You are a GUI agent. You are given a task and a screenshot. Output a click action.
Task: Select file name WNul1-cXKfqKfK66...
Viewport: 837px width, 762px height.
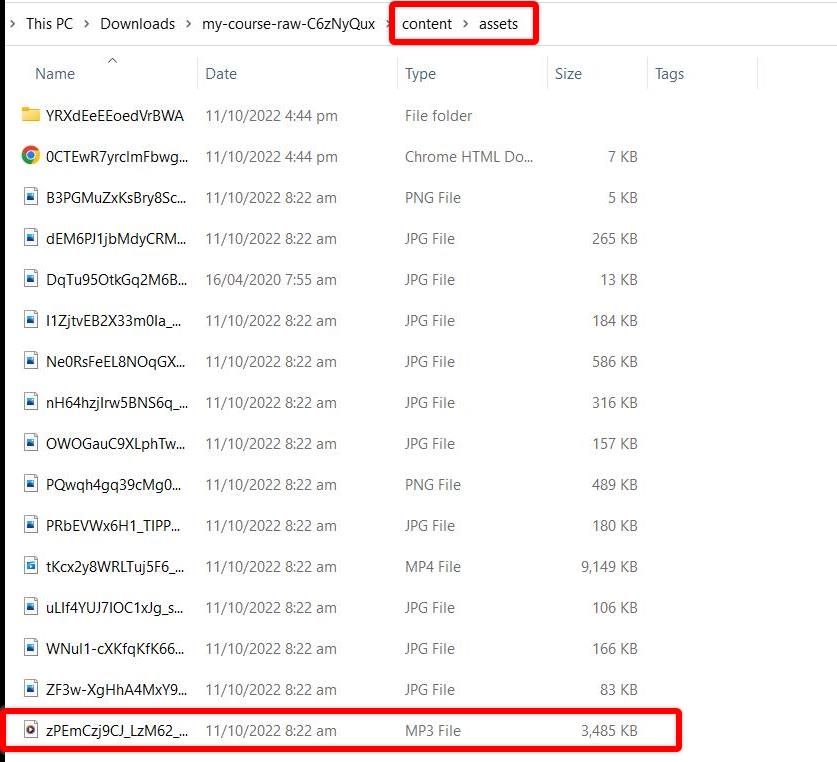[115, 649]
